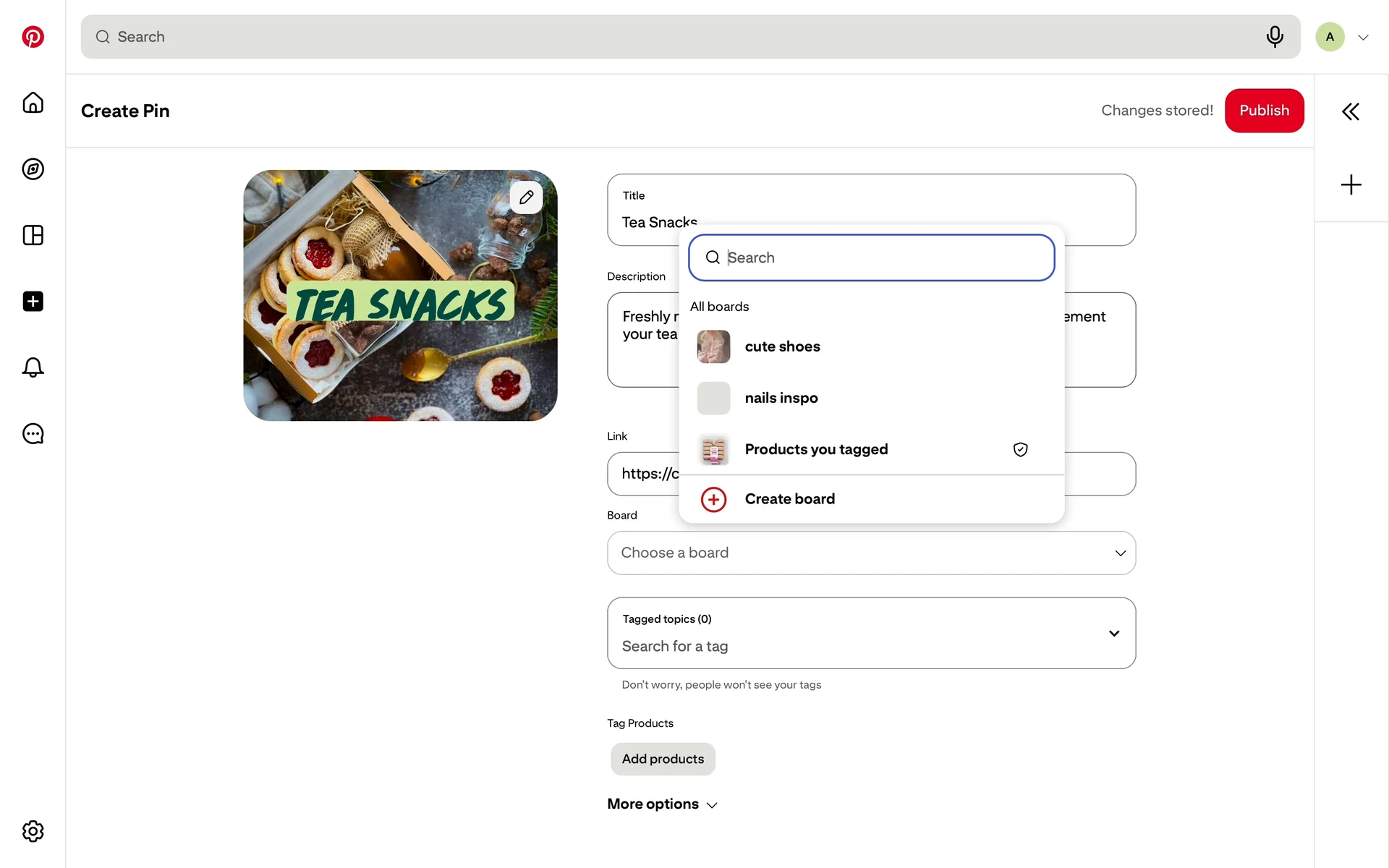Open the Explore compass icon
1389x868 pixels.
33,169
